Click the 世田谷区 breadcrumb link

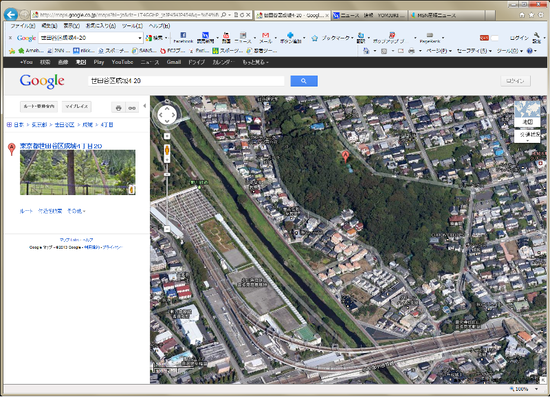(x=65, y=125)
